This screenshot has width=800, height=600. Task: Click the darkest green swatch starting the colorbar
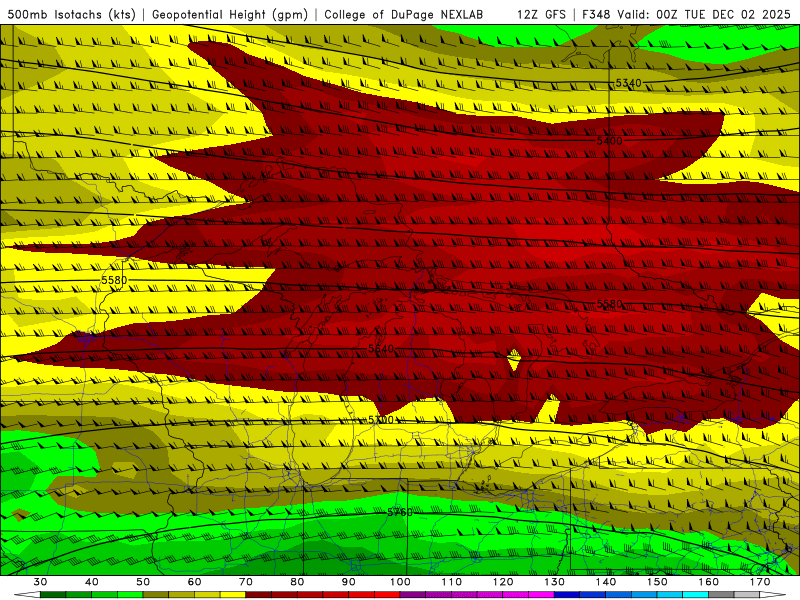[53, 595]
